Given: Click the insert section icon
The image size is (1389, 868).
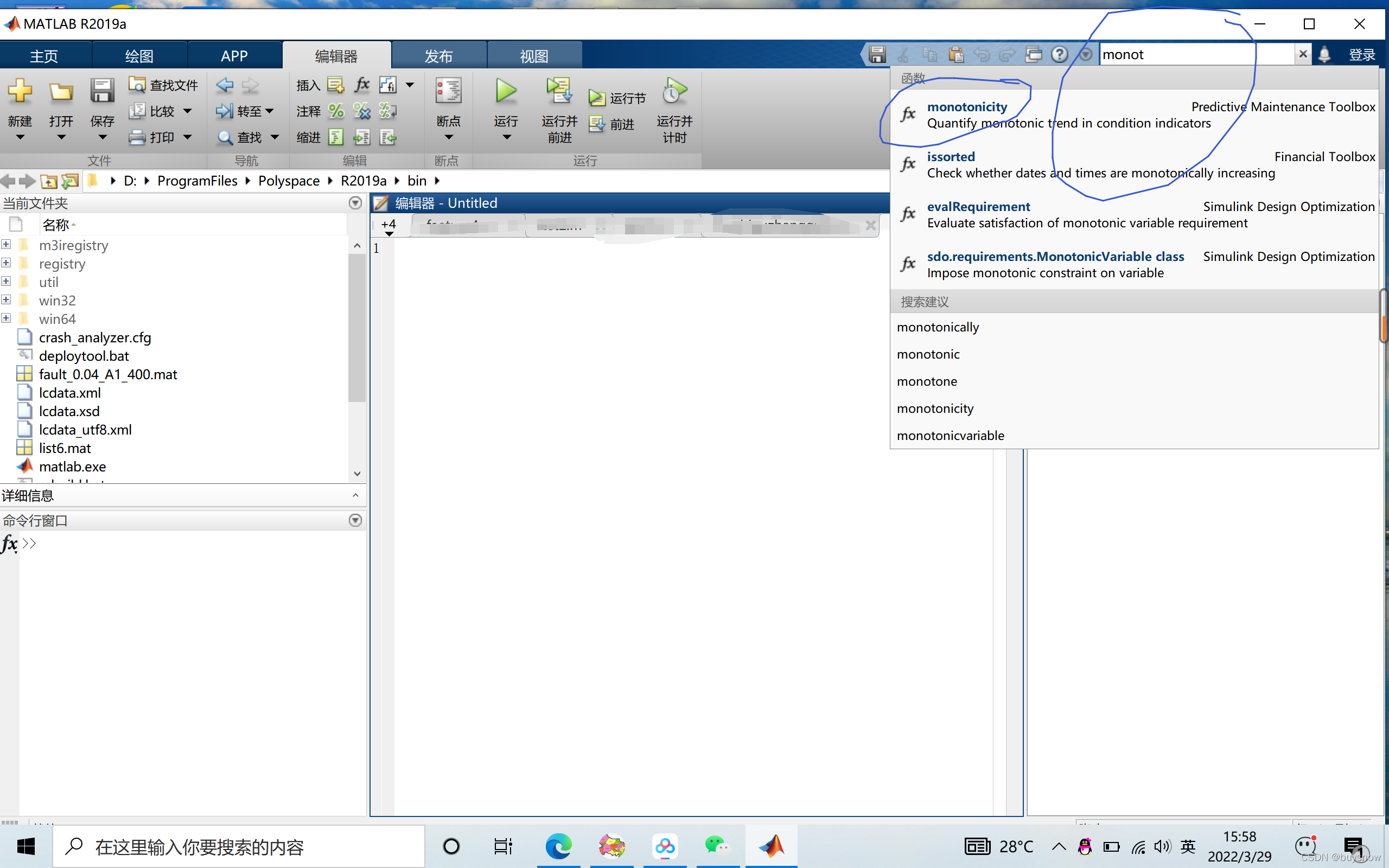Looking at the screenshot, I should coord(336,85).
